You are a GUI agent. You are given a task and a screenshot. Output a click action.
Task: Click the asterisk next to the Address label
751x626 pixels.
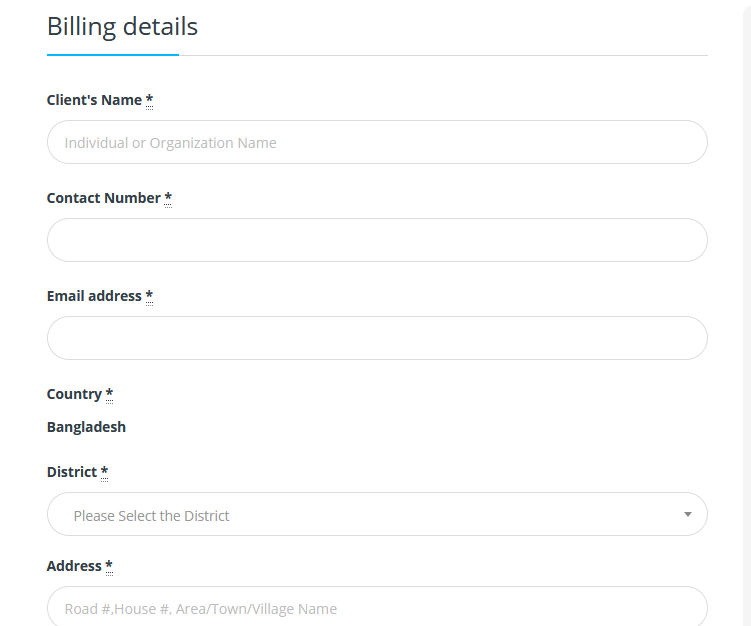pyautogui.click(x=109, y=566)
